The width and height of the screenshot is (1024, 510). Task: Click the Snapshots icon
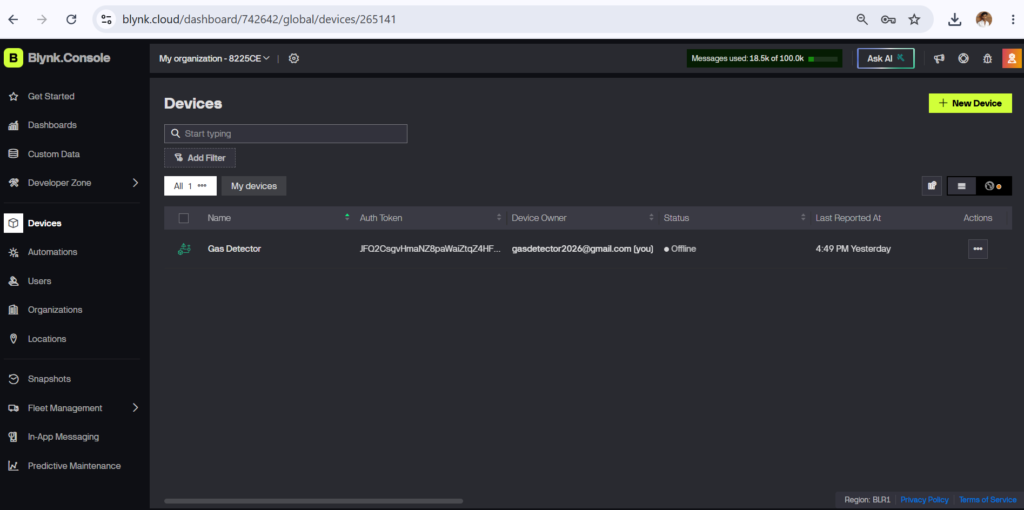tap(13, 379)
